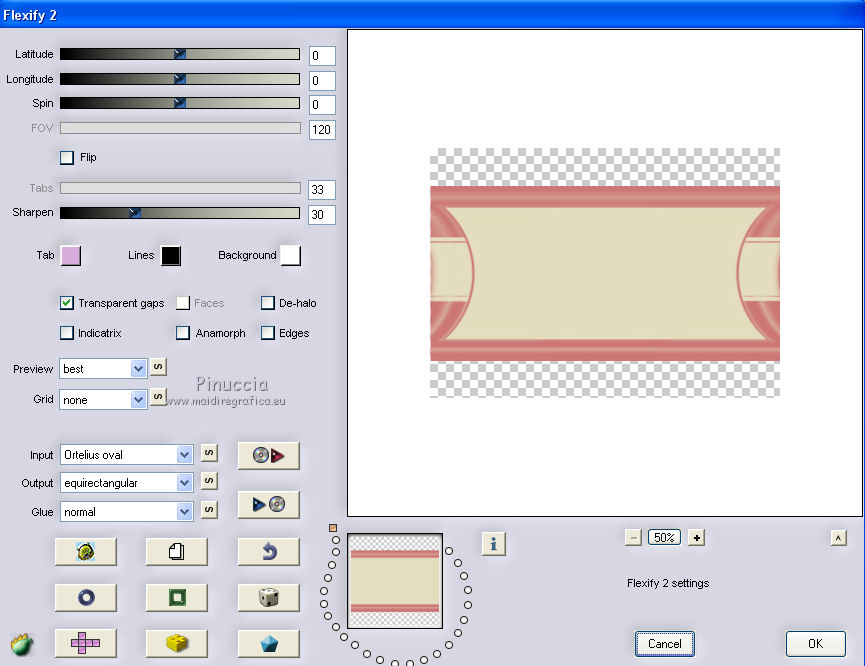This screenshot has width=865, height=666.
Task: Click the Sharpen value field showing 30
Action: (322, 215)
